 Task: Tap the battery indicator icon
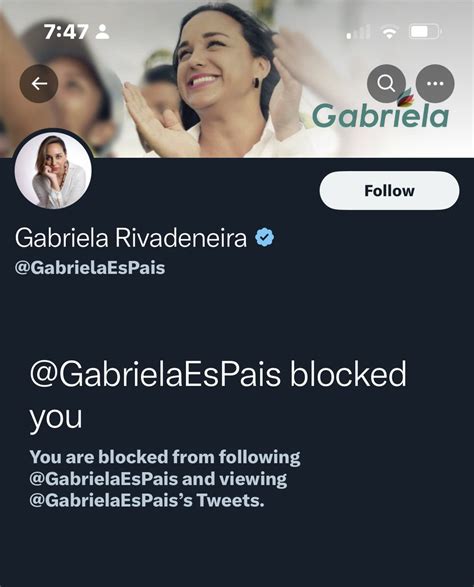[x=426, y=31]
